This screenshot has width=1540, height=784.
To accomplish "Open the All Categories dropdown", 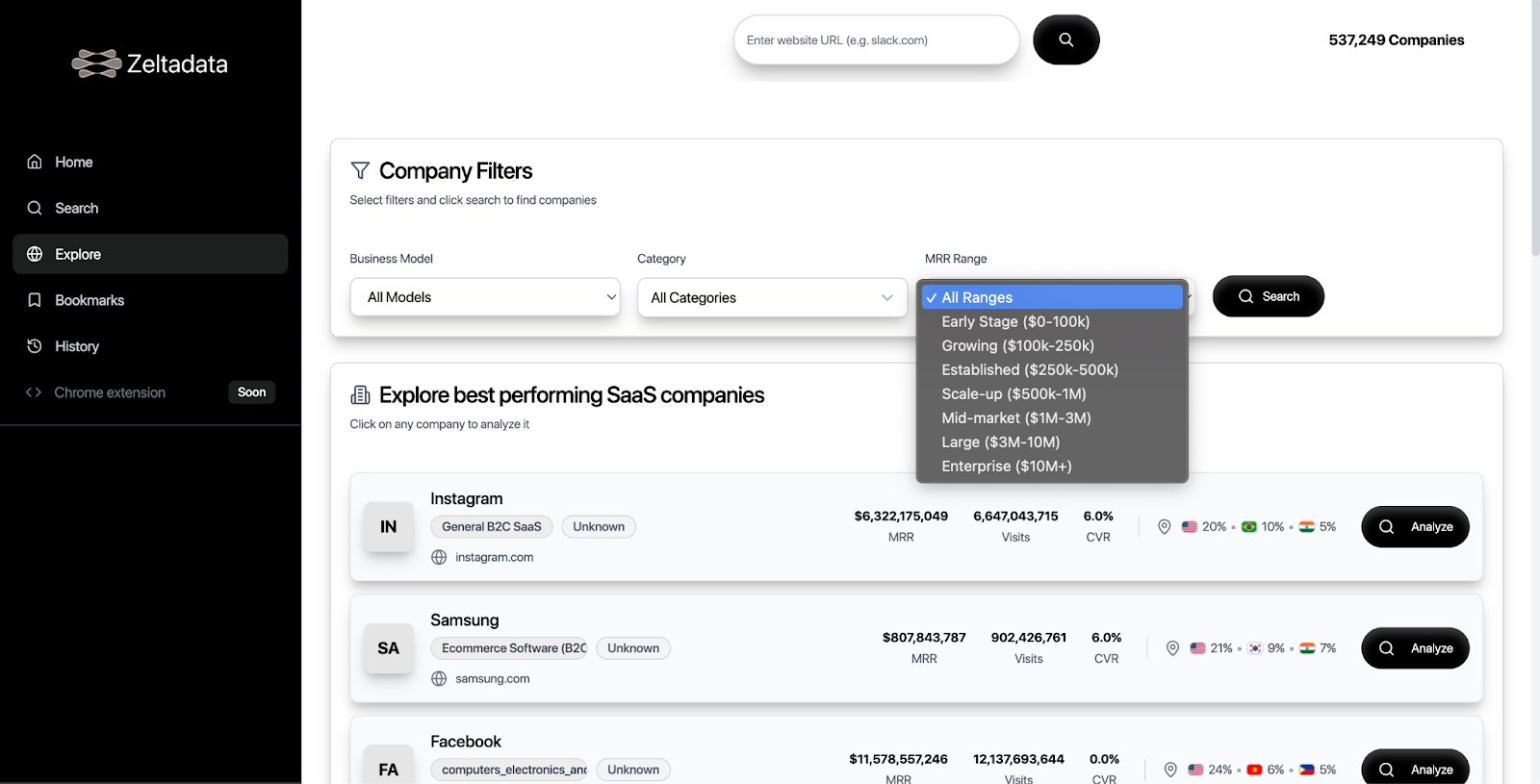I will (x=772, y=297).
